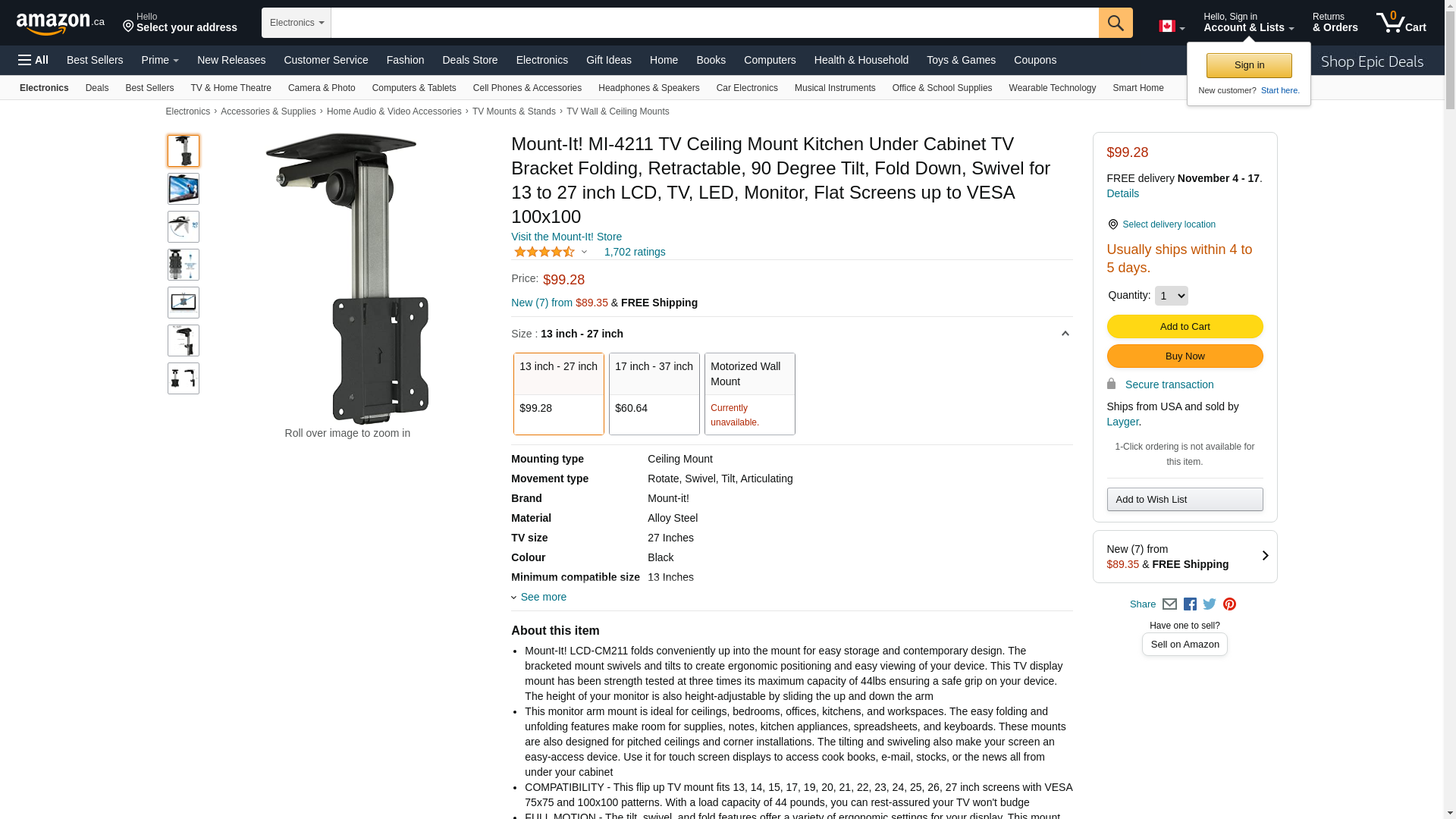
Task: Click the search magnifier Go button
Action: (x=1116, y=23)
